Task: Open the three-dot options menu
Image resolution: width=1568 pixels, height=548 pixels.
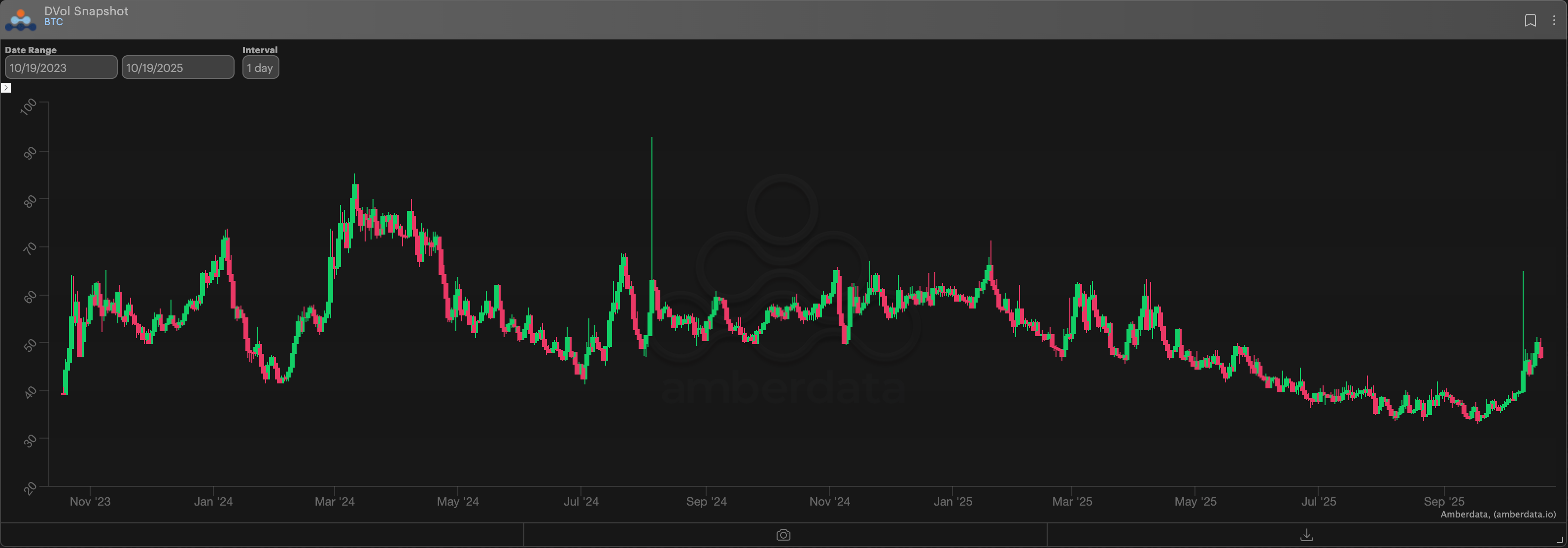Action: coord(1554,21)
